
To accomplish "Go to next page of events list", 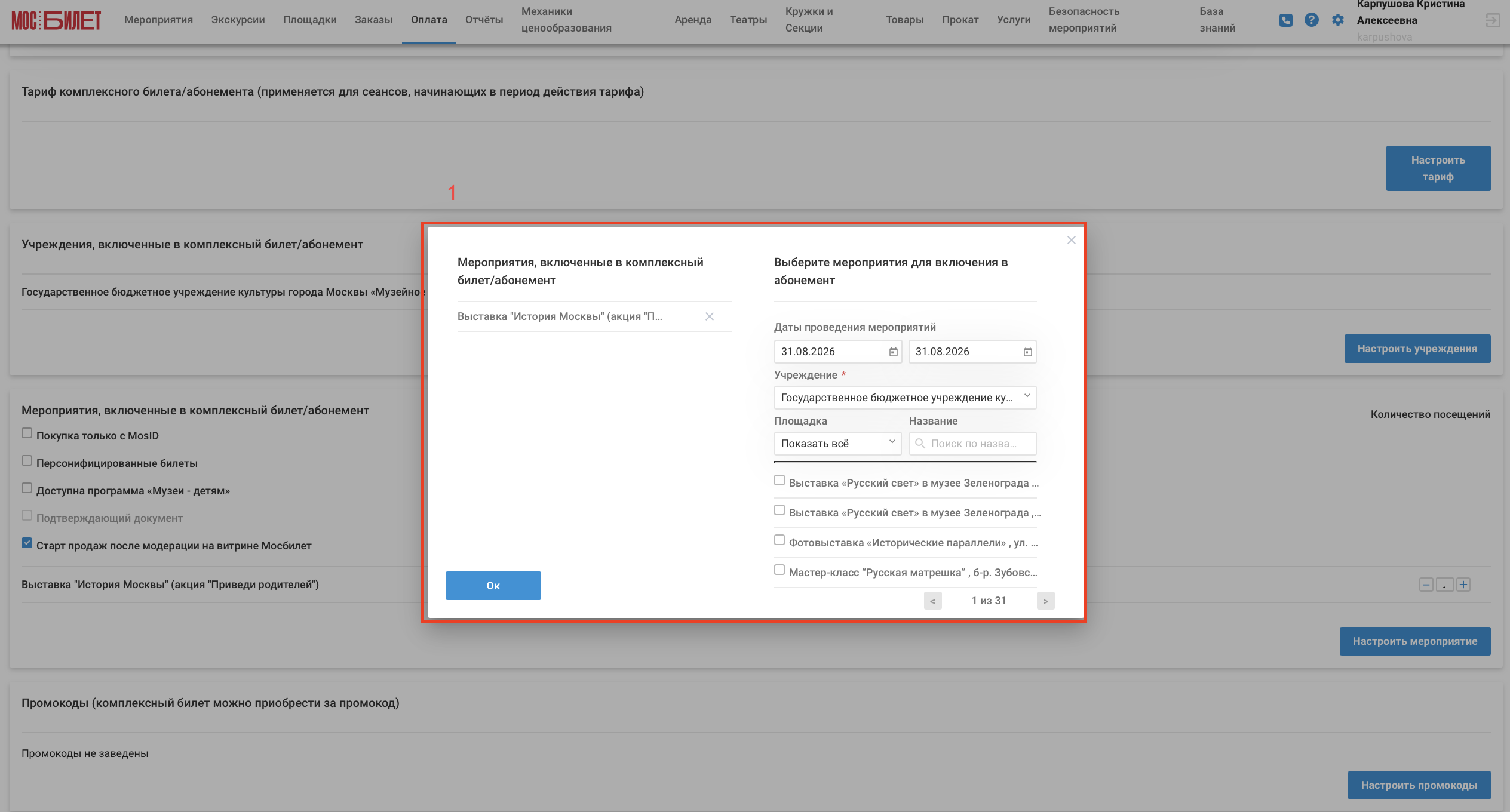I will coord(1045,601).
